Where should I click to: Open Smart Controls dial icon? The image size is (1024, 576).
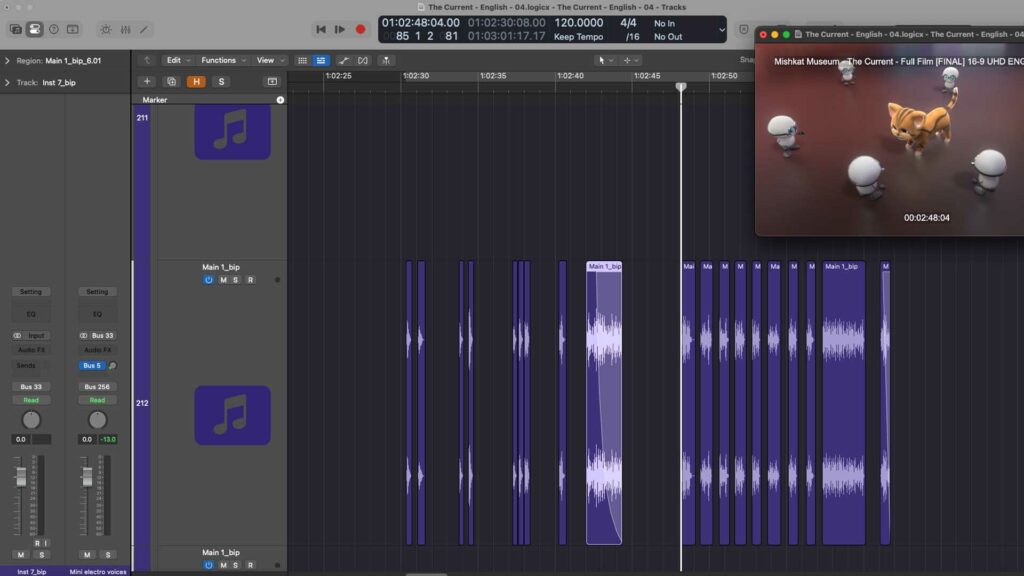(x=106, y=29)
